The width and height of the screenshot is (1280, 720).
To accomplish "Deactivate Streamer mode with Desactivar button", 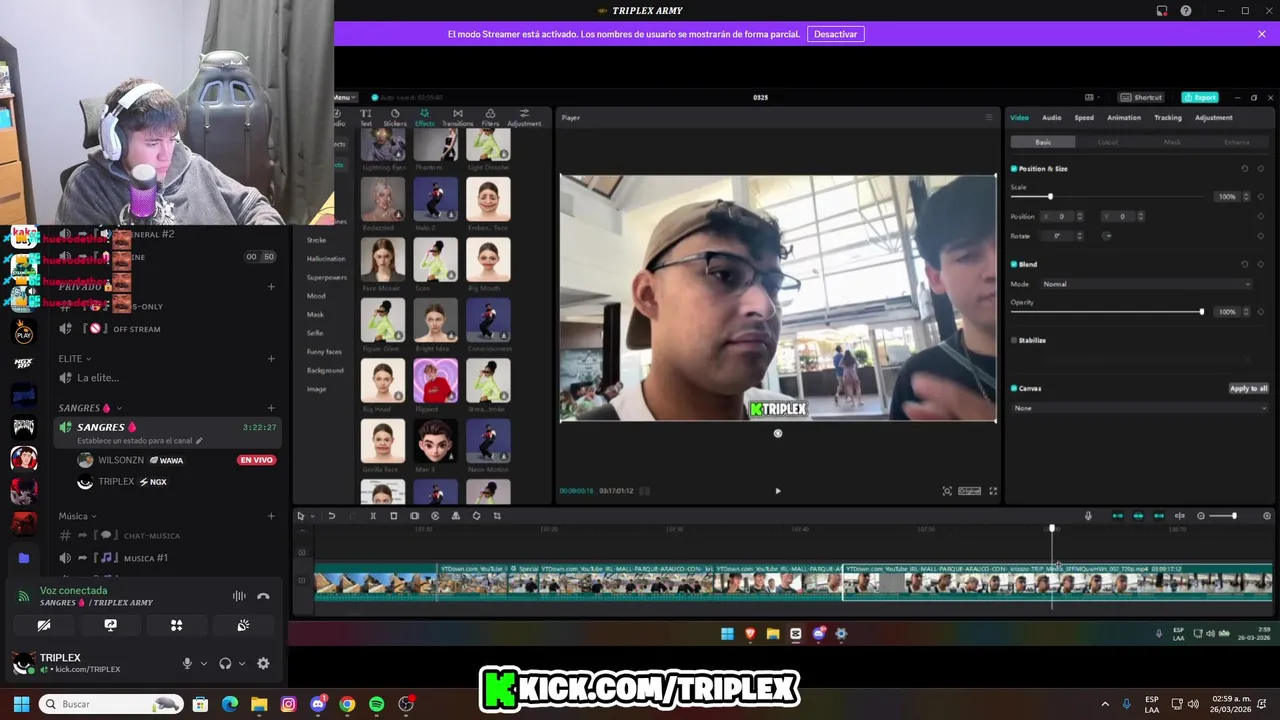I will coord(835,34).
